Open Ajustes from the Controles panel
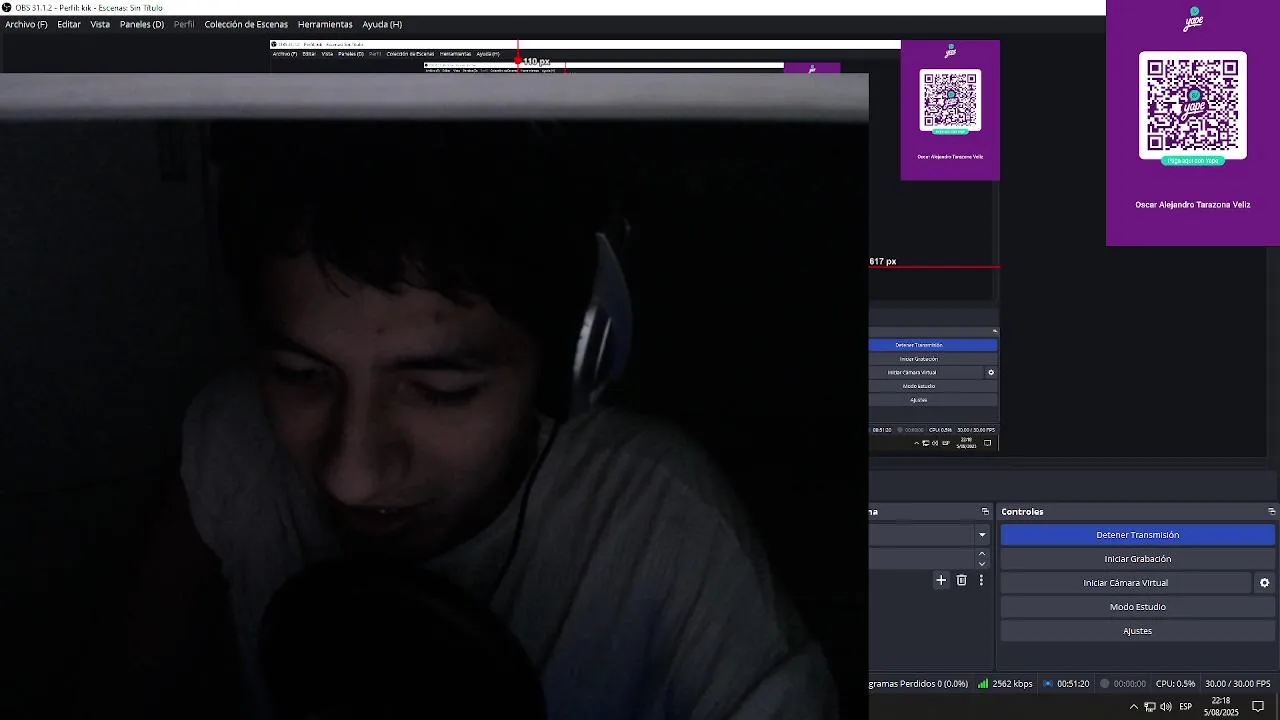 point(1137,631)
